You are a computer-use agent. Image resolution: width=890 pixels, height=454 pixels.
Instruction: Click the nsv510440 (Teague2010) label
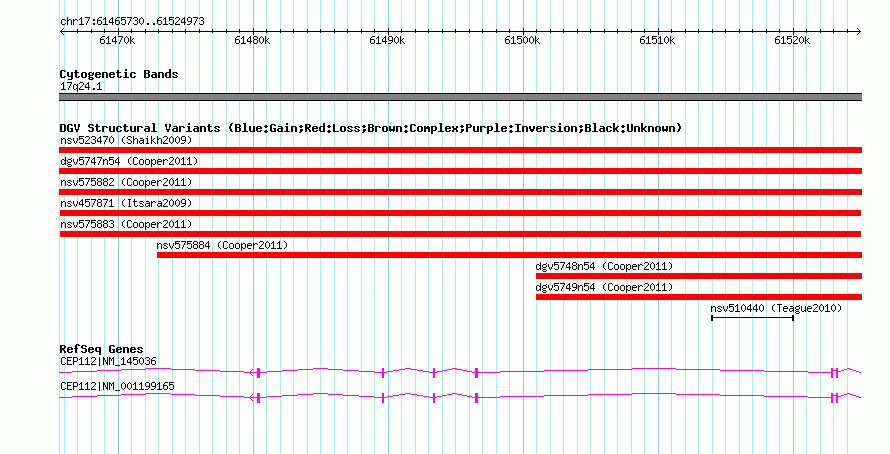(x=776, y=308)
